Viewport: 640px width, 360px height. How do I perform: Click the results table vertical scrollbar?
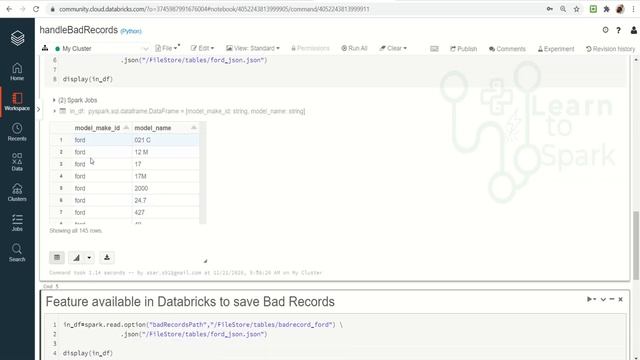(202, 173)
